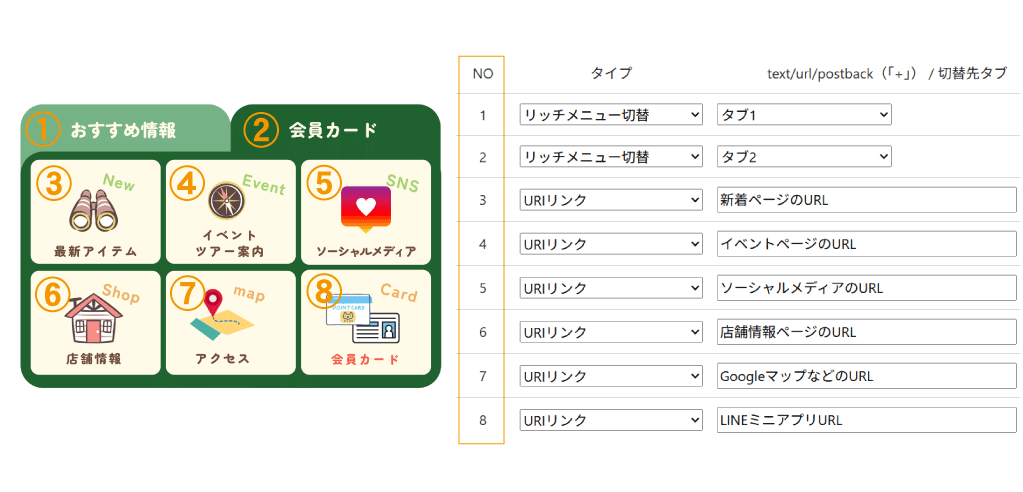The image size is (1023, 492).
Task: Expand the タブ2 destination dropdown
Action: pos(803,157)
